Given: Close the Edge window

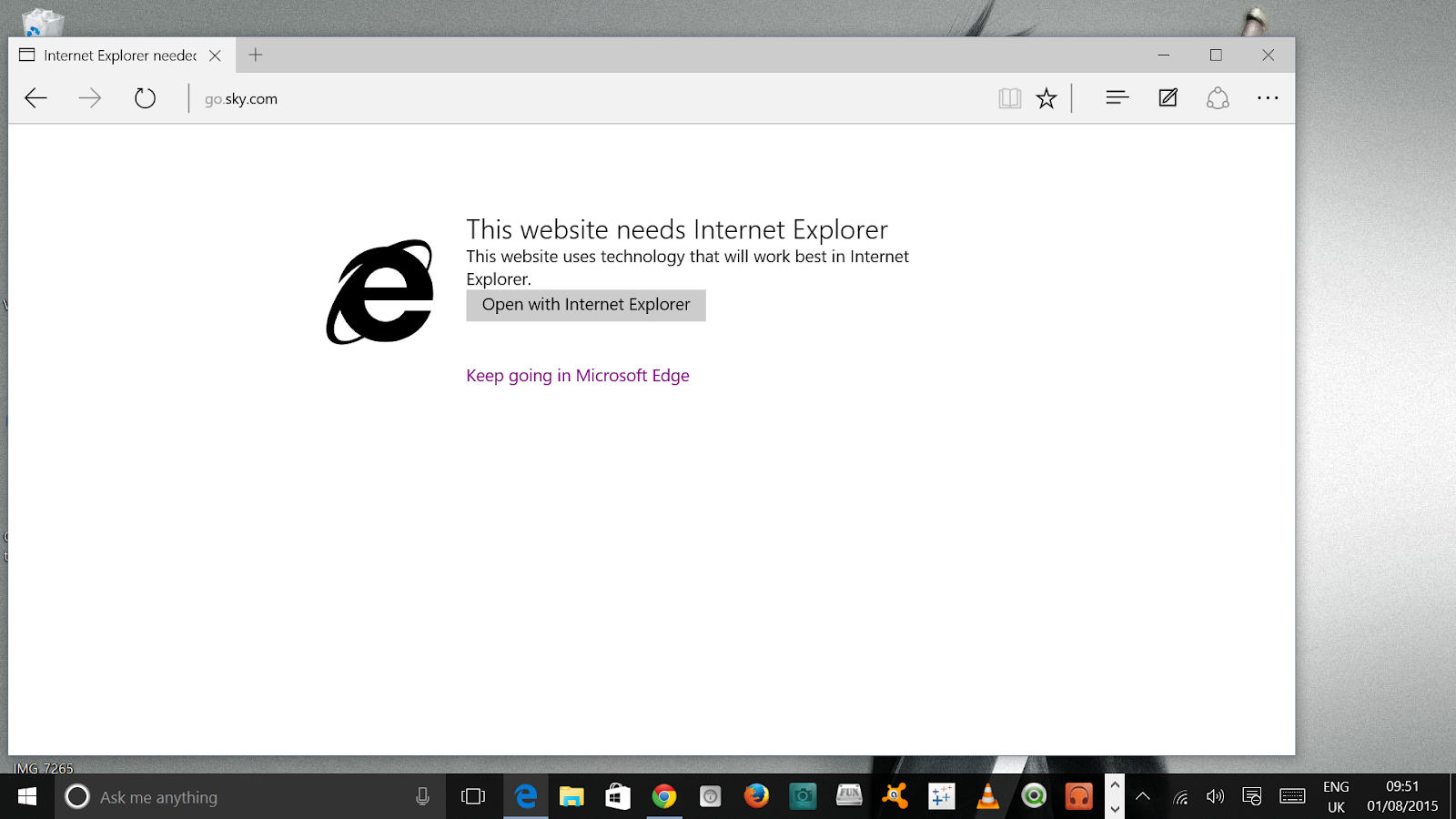Looking at the screenshot, I should pos(1268,56).
